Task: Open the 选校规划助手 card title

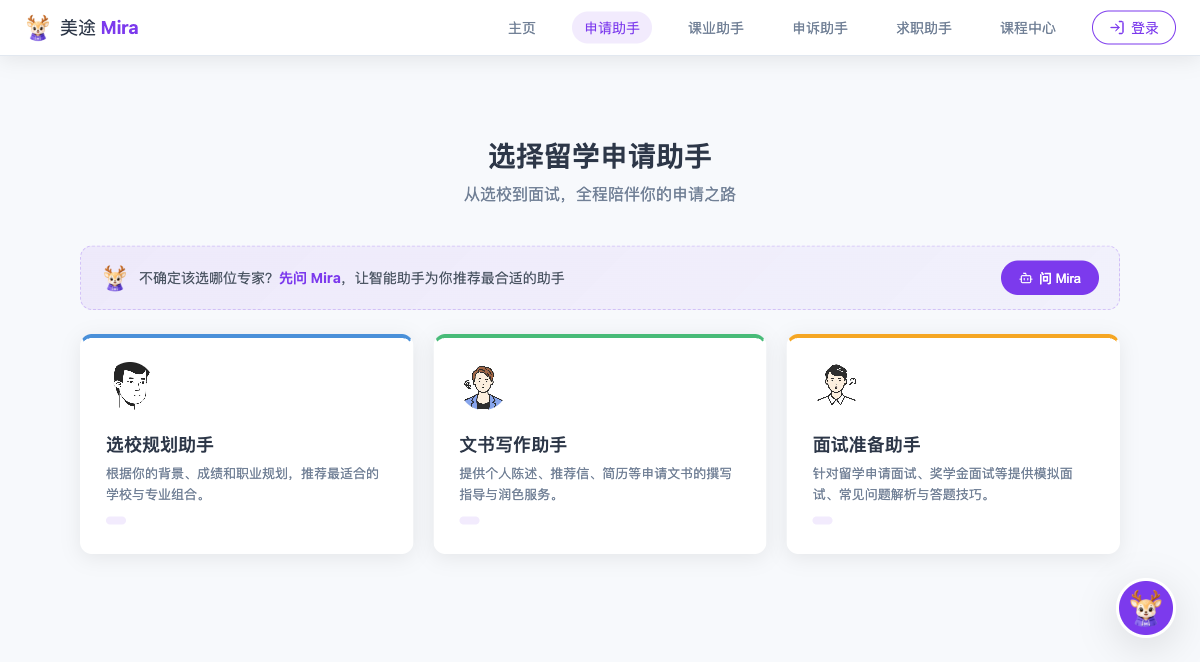Action: tap(160, 445)
